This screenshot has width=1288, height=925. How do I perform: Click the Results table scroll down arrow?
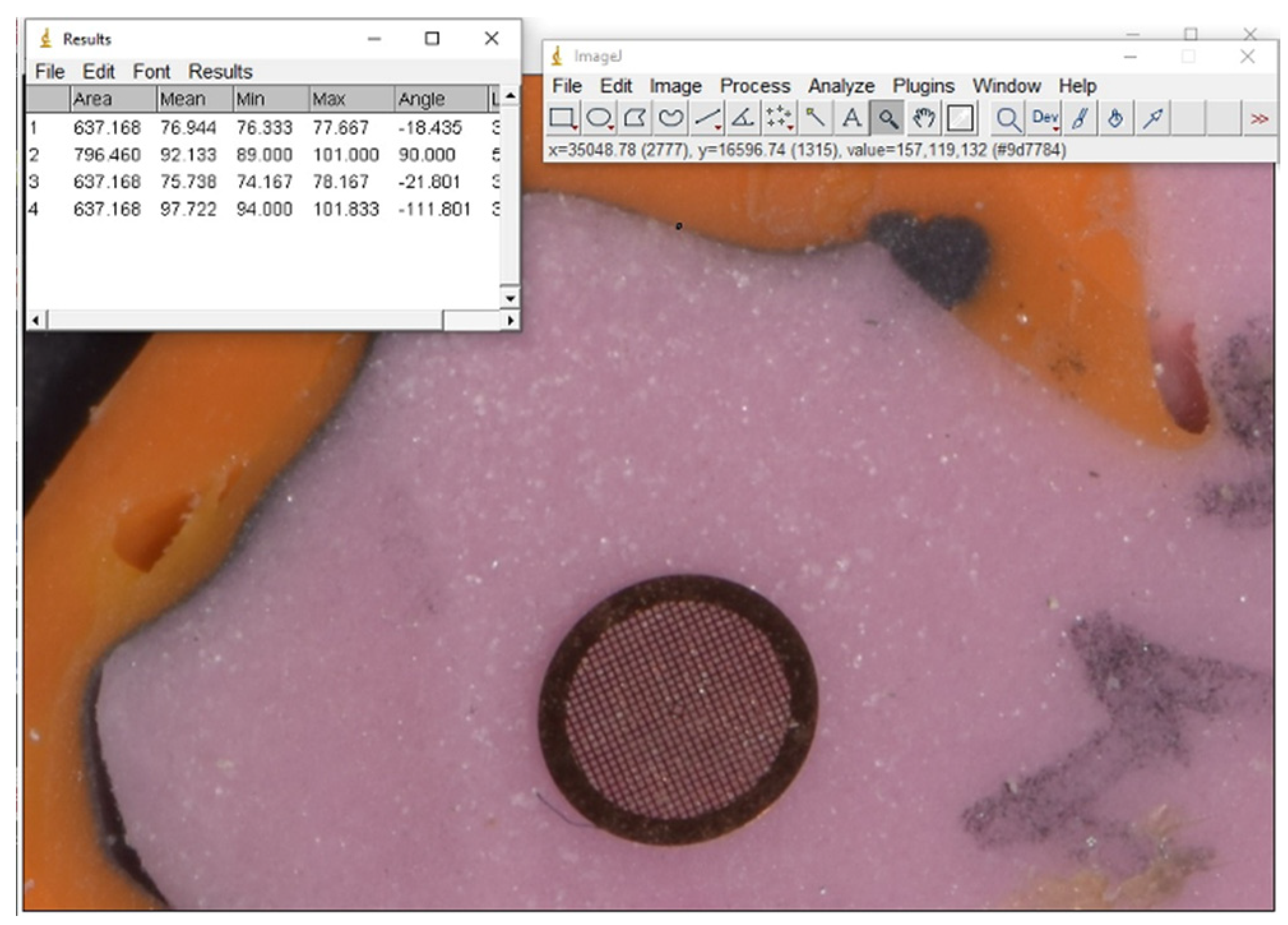pyautogui.click(x=510, y=298)
